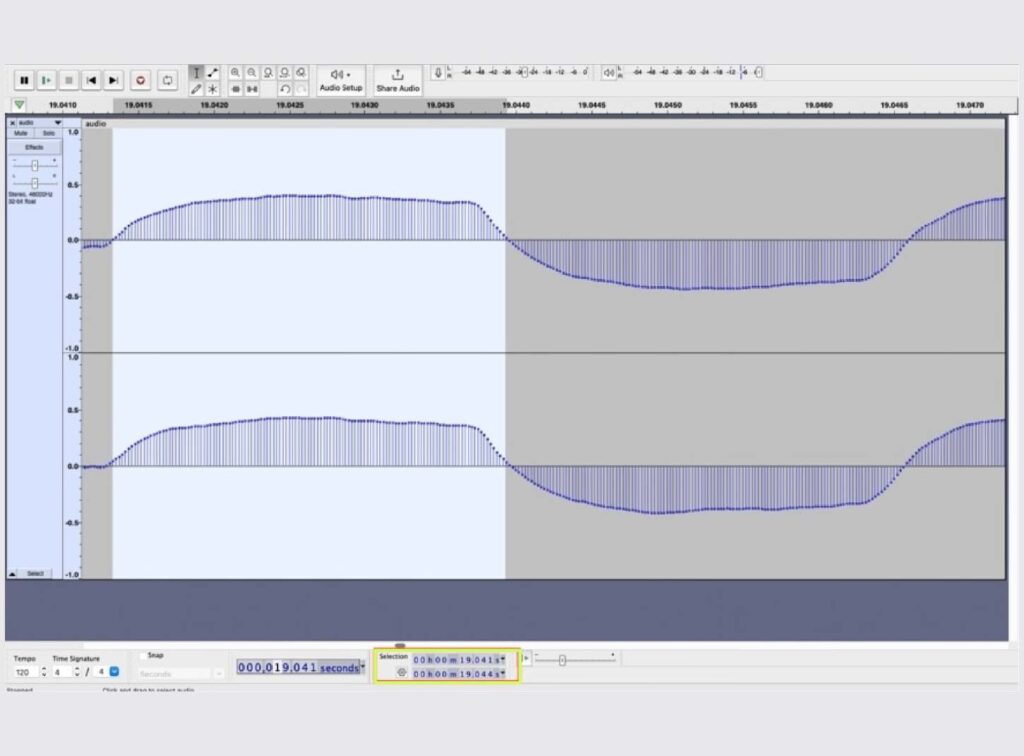The image size is (1024, 756).
Task: Click the green playhead triangle on the ruler
Action: pos(20,104)
